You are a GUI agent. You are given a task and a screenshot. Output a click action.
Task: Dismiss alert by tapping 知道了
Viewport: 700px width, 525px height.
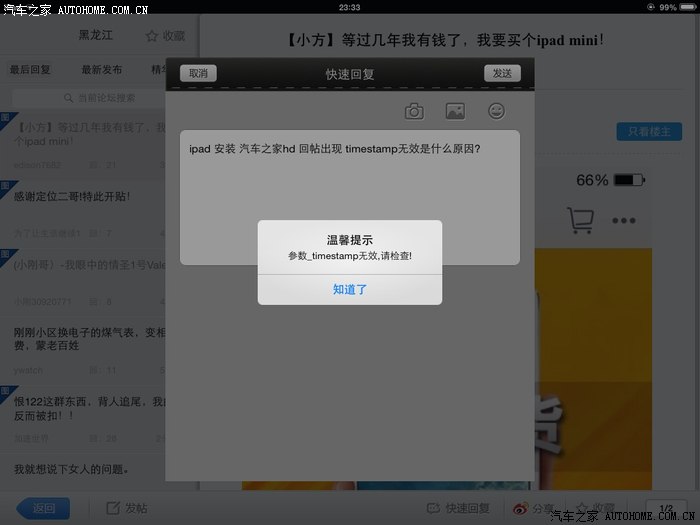[349, 289]
